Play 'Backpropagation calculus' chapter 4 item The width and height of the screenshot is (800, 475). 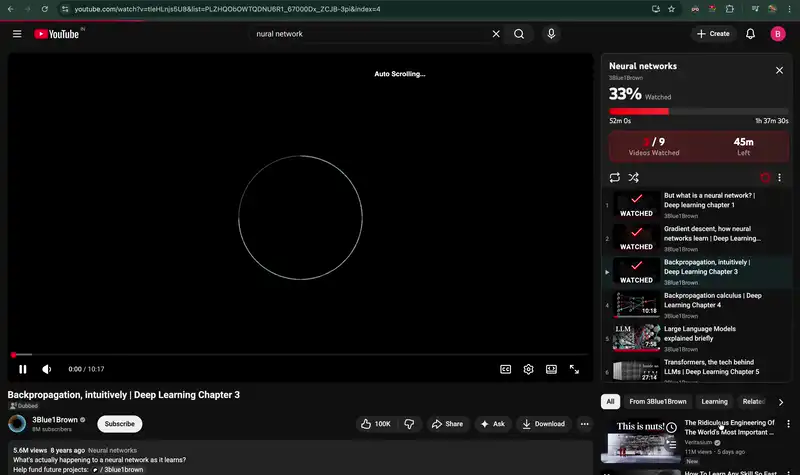pyautogui.click(x=696, y=305)
